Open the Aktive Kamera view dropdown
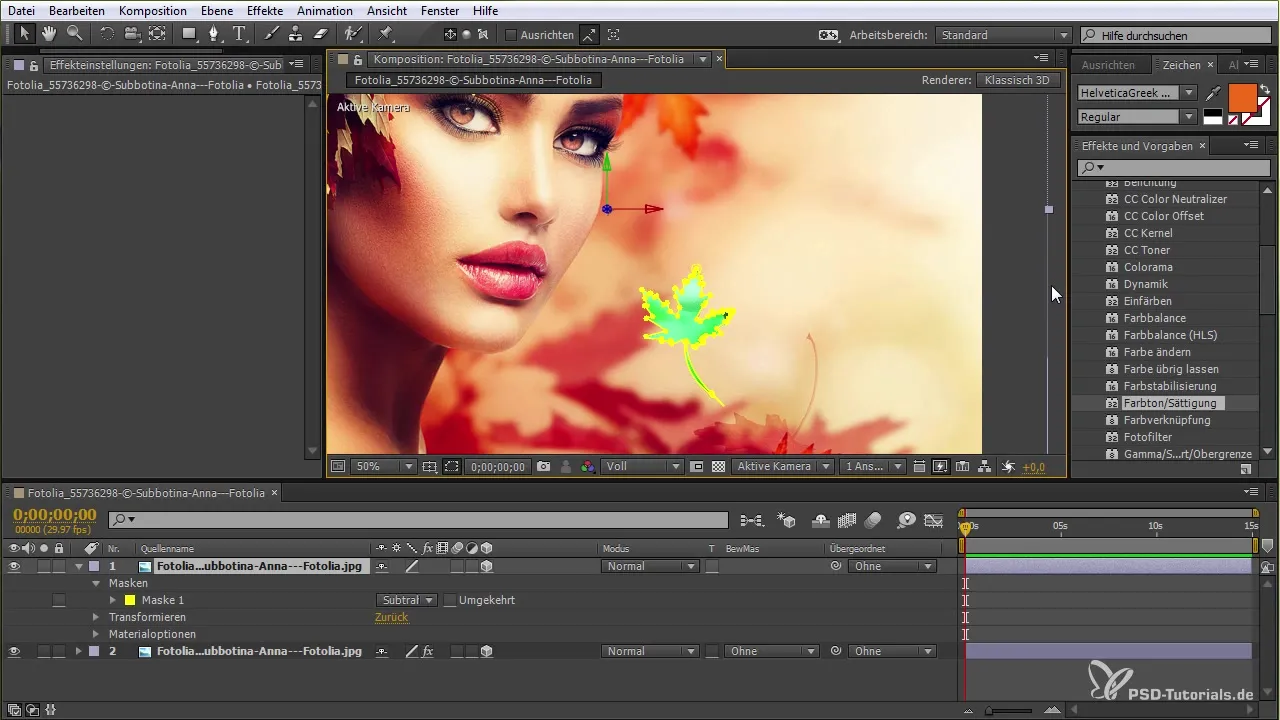 (x=783, y=466)
